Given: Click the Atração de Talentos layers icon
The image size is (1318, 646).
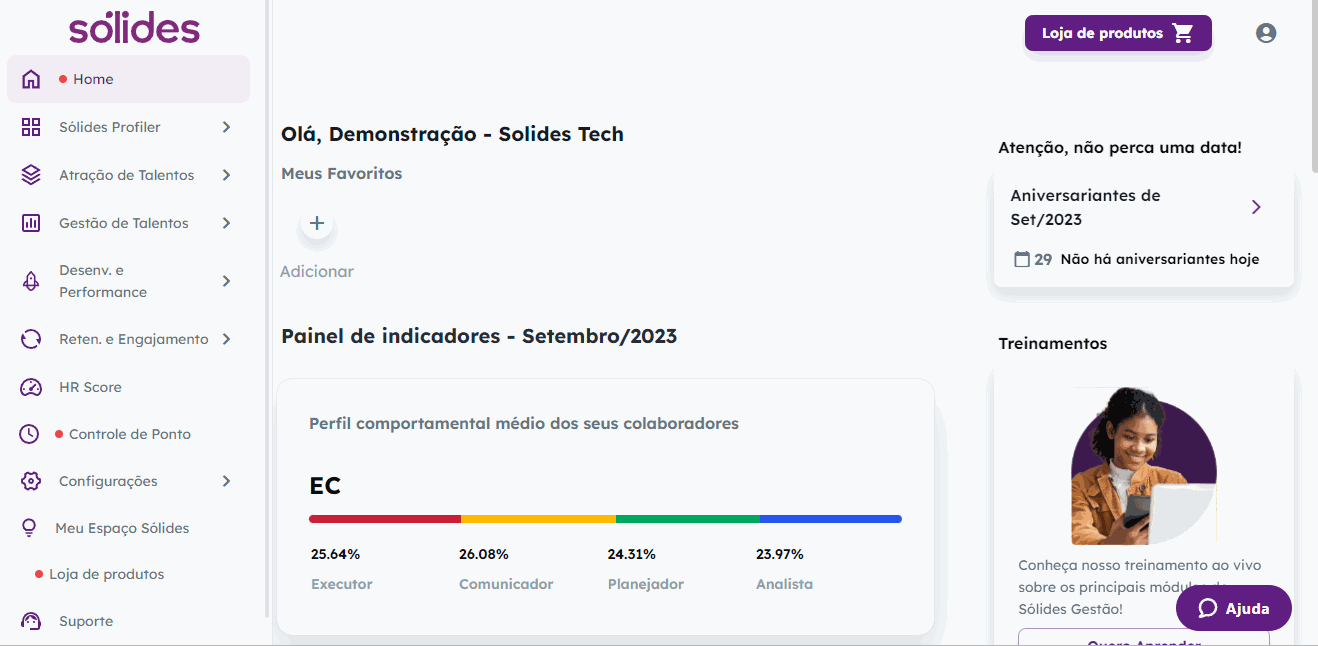Looking at the screenshot, I should tap(31, 175).
